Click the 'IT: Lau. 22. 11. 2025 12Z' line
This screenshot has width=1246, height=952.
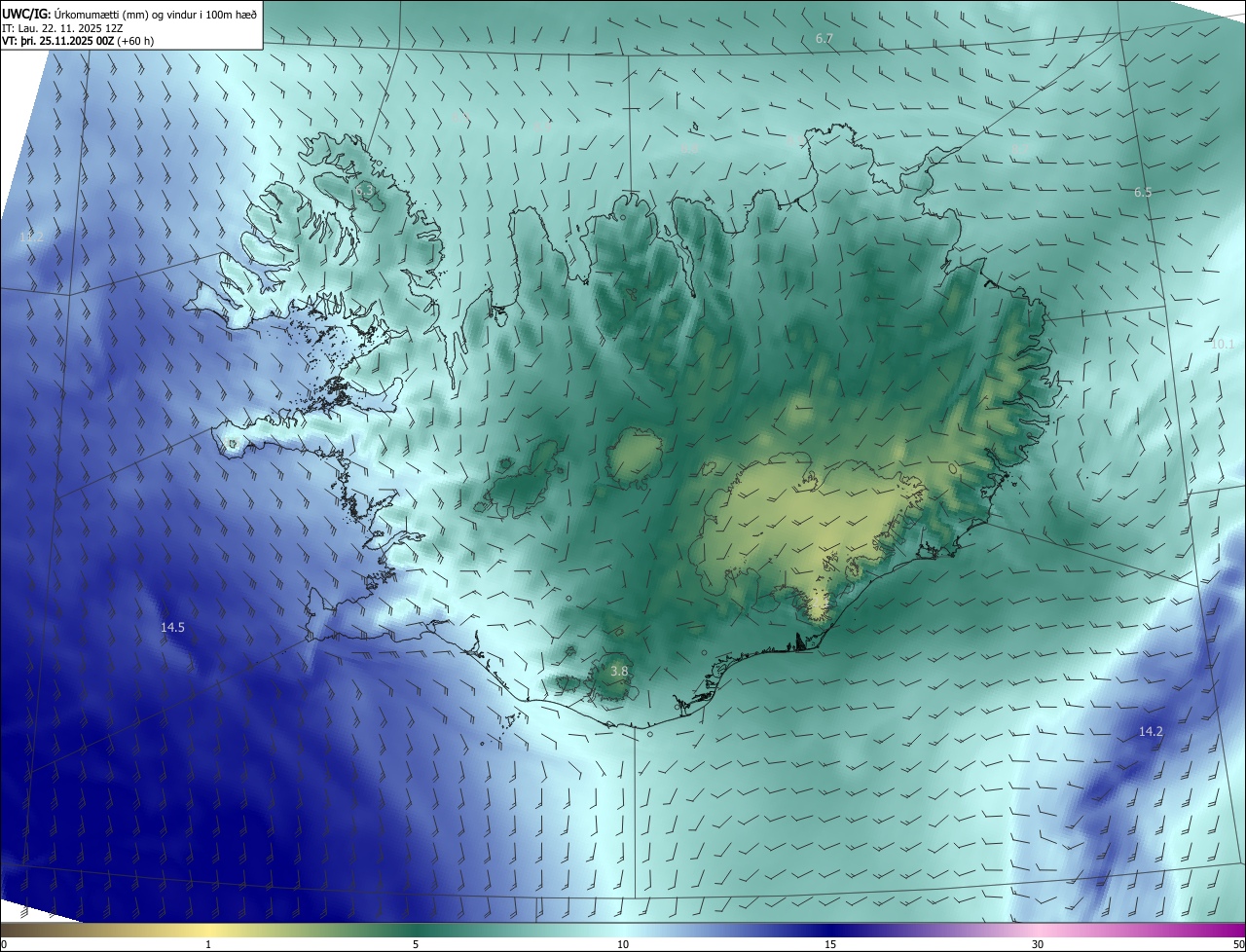point(63,28)
